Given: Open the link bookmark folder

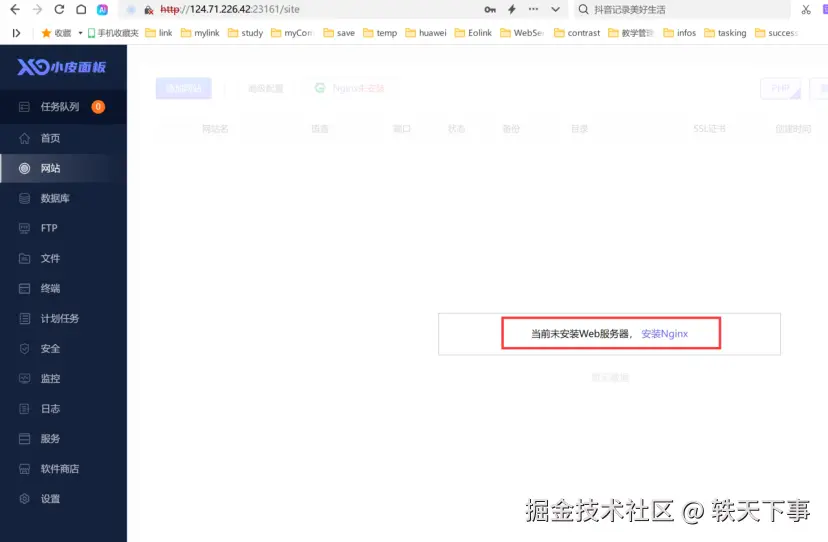Looking at the screenshot, I should (x=159, y=33).
